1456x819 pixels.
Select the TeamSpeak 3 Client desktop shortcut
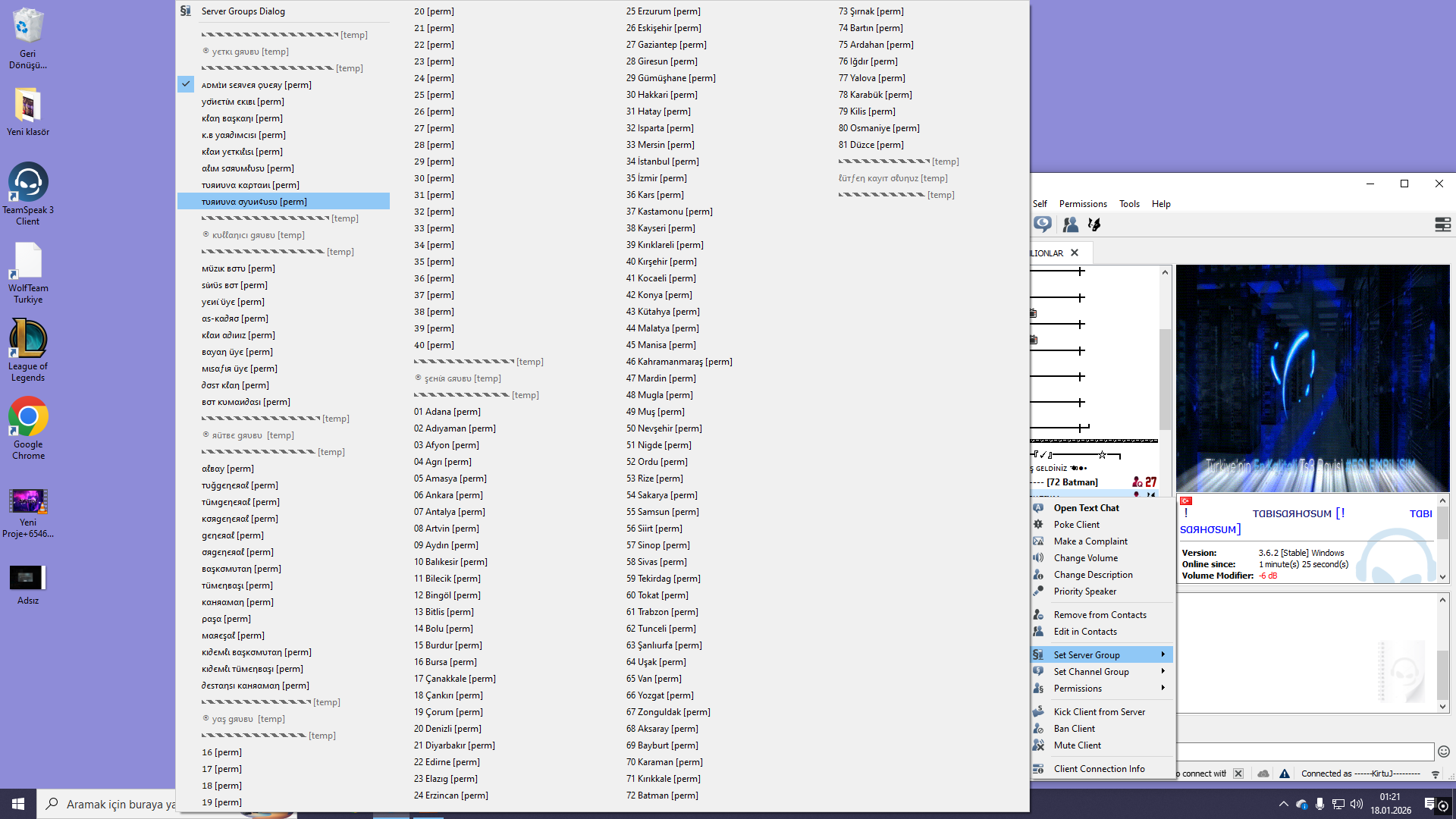point(28,194)
